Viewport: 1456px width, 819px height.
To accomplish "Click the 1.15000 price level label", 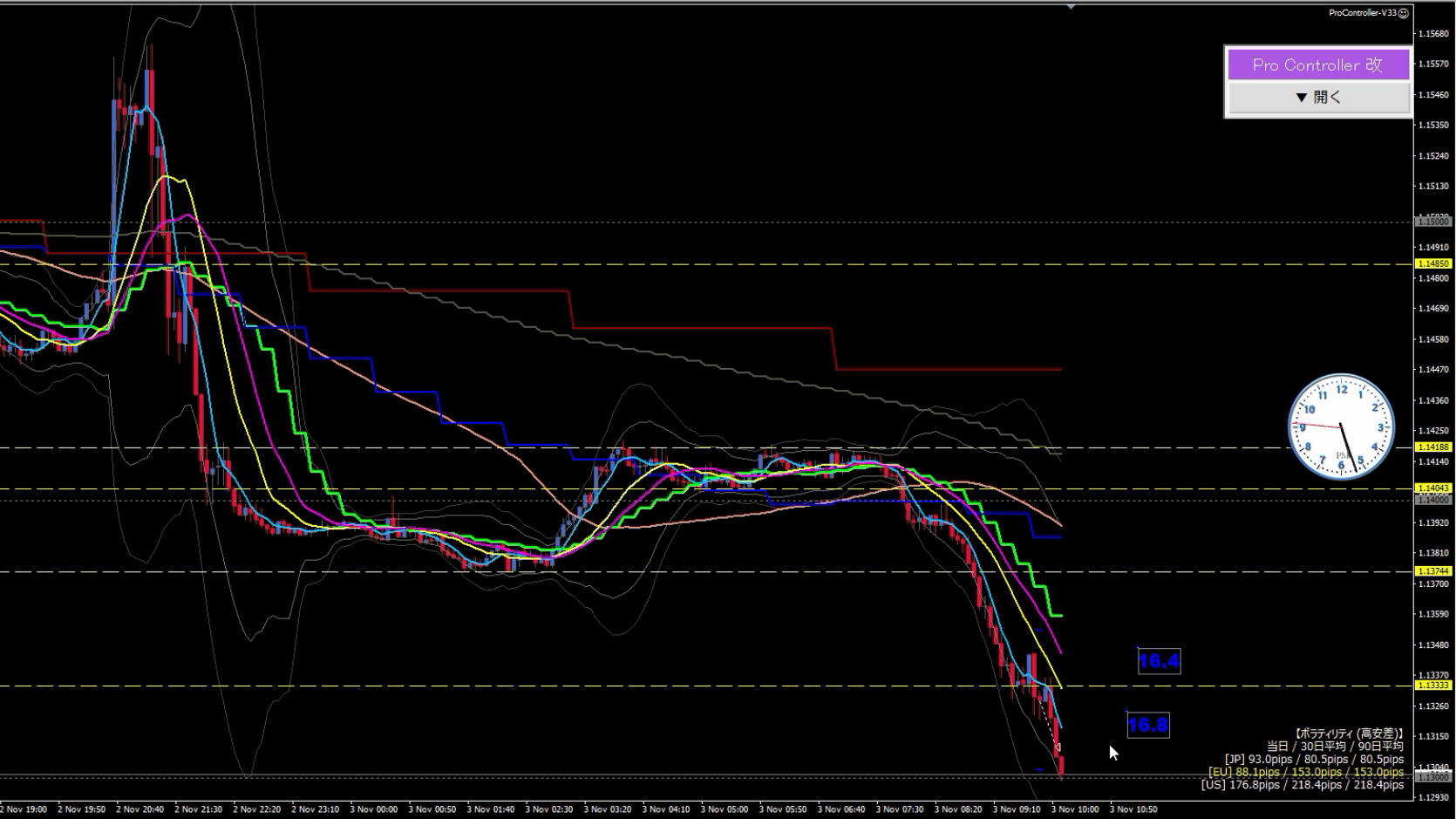I will 1433,222.
